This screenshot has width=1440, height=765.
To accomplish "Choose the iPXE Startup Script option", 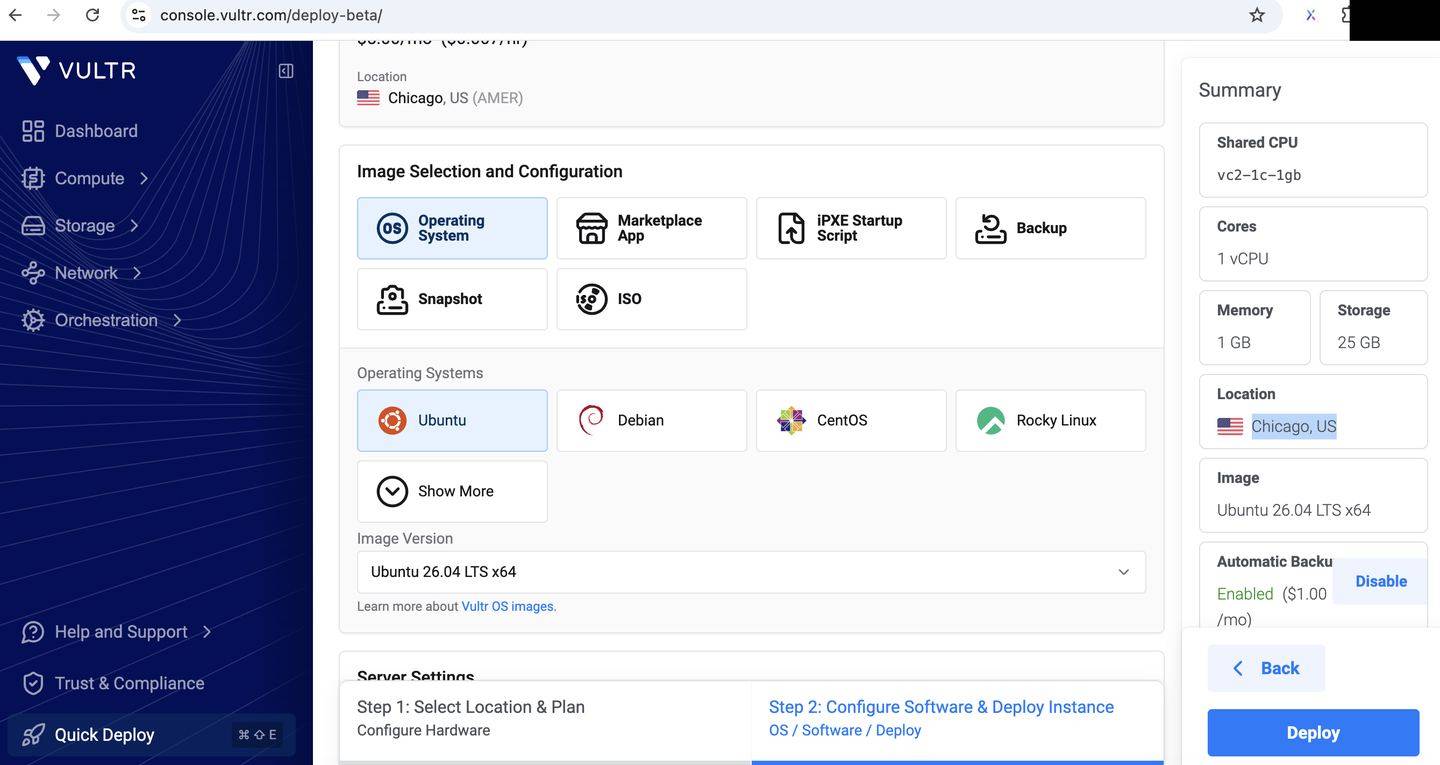I will (851, 228).
